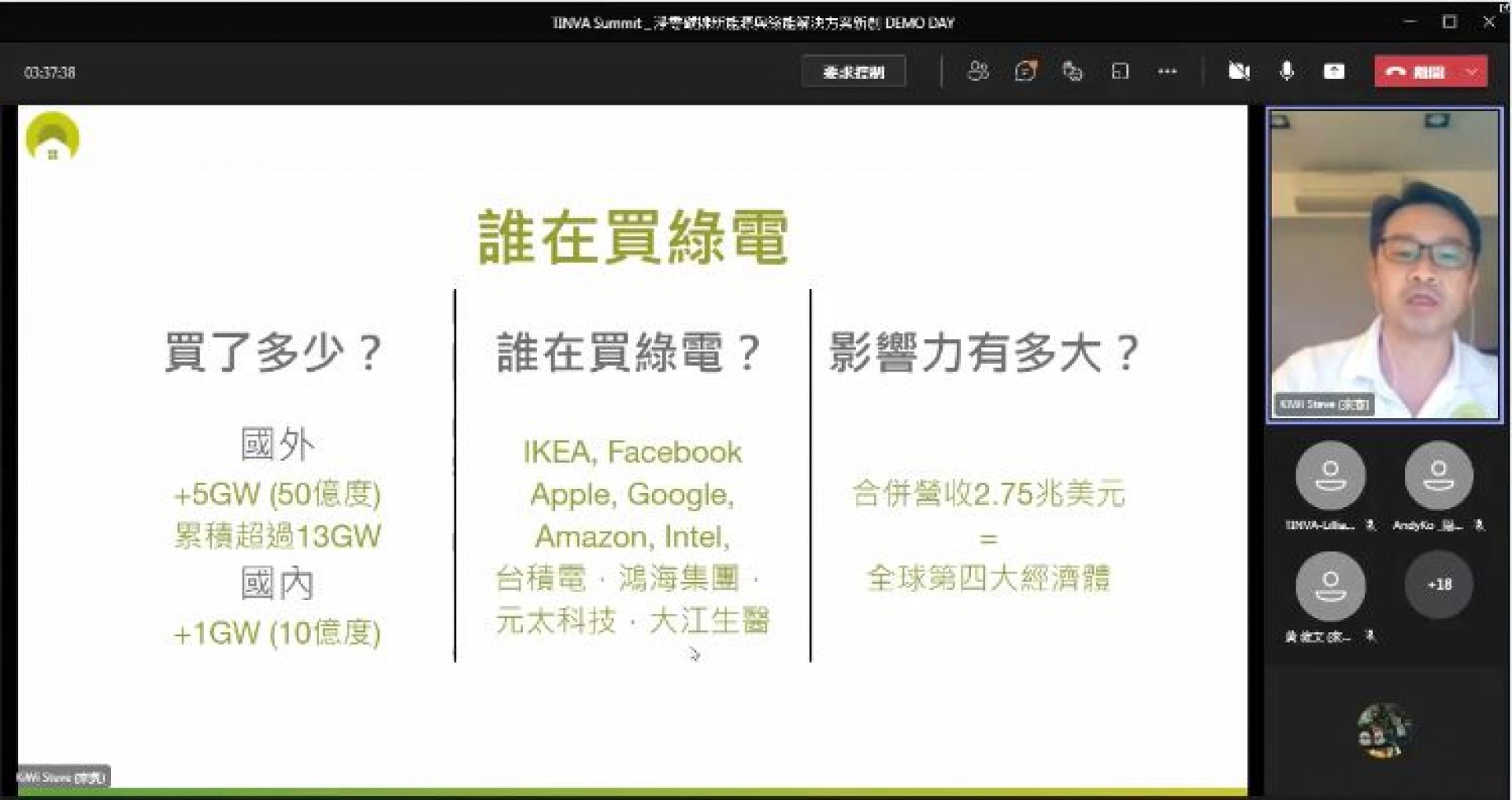Show the +18 additional participants
The image size is (1512, 800).
(1439, 585)
